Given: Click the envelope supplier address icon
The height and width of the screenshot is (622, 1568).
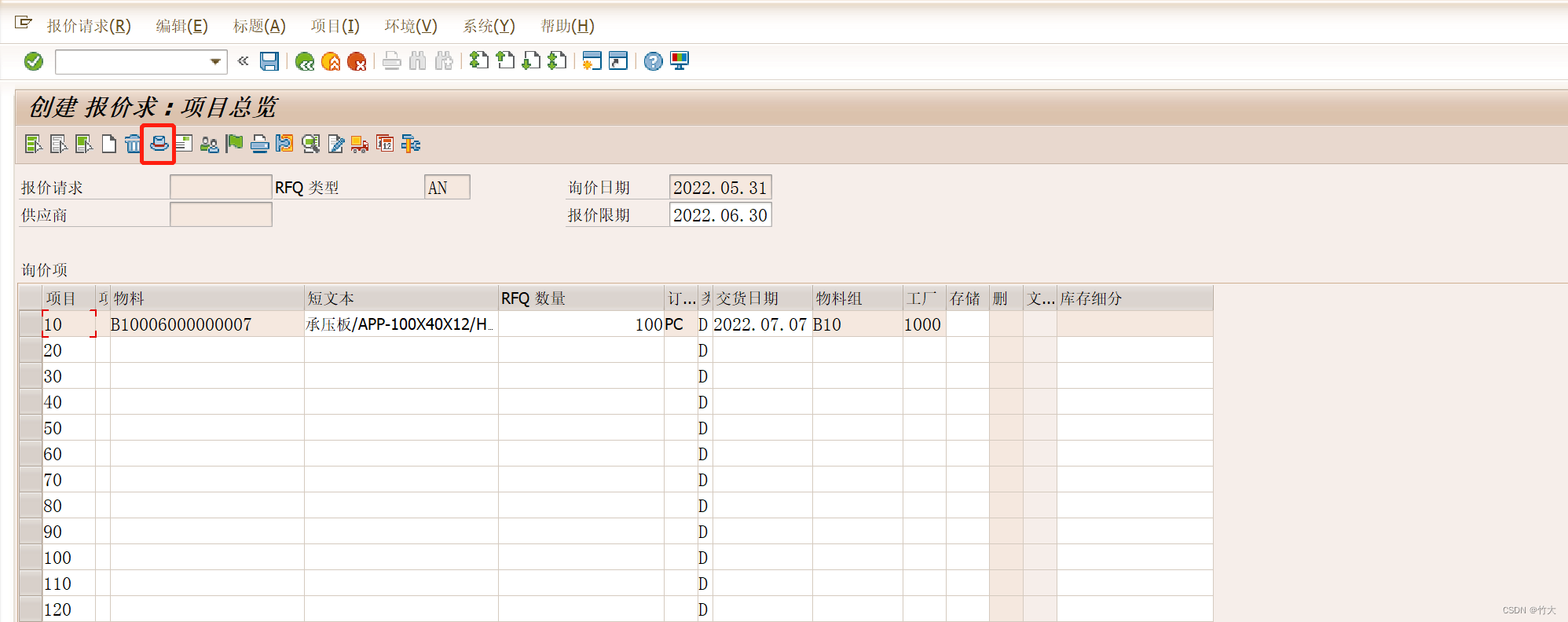Looking at the screenshot, I should (184, 144).
